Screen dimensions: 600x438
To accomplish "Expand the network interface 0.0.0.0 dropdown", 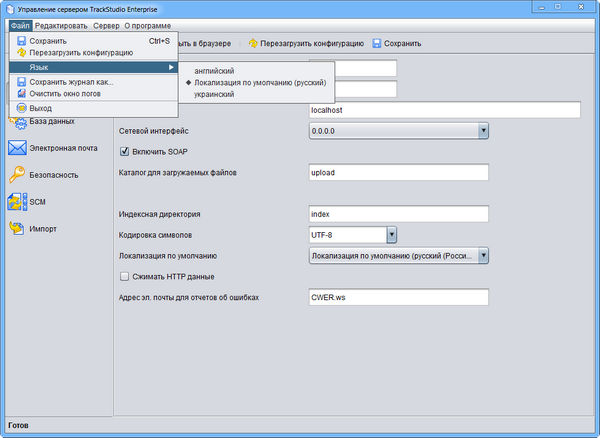I will (482, 130).
